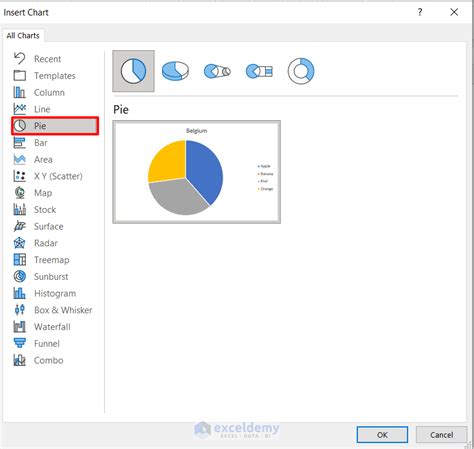
Task: Click the Insert Chart dialog title
Action: 26,13
